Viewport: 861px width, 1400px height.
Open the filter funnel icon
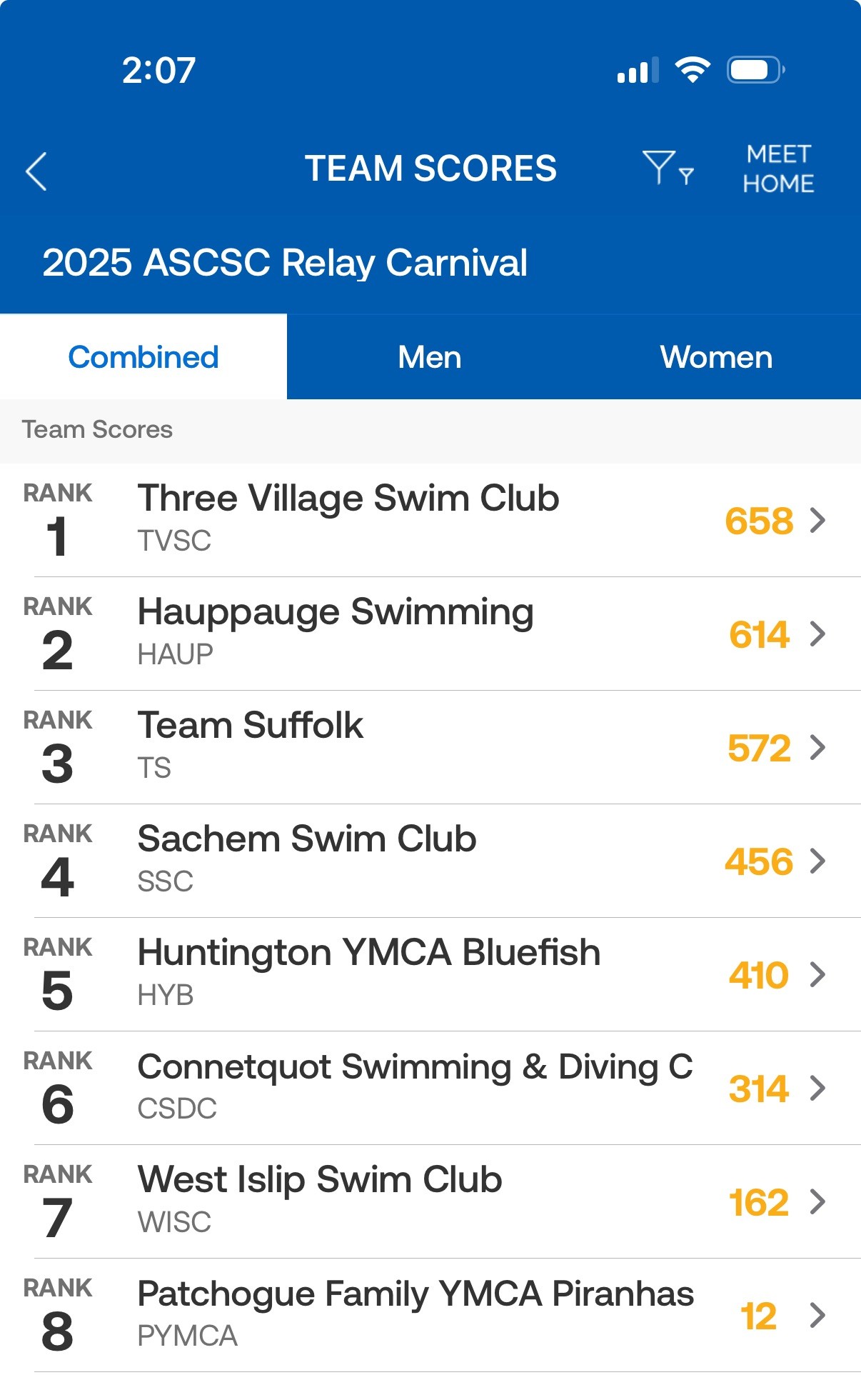(x=667, y=169)
